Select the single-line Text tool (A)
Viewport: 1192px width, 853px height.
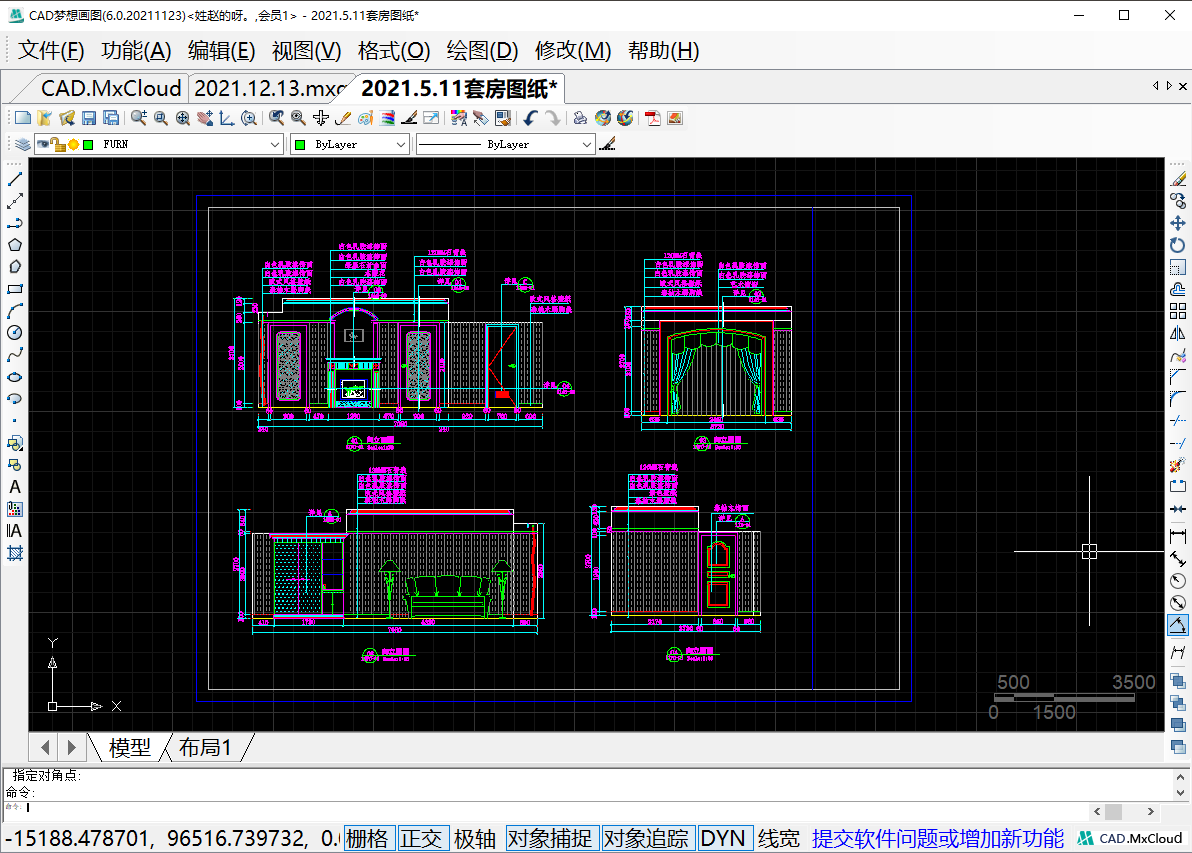(x=14, y=487)
